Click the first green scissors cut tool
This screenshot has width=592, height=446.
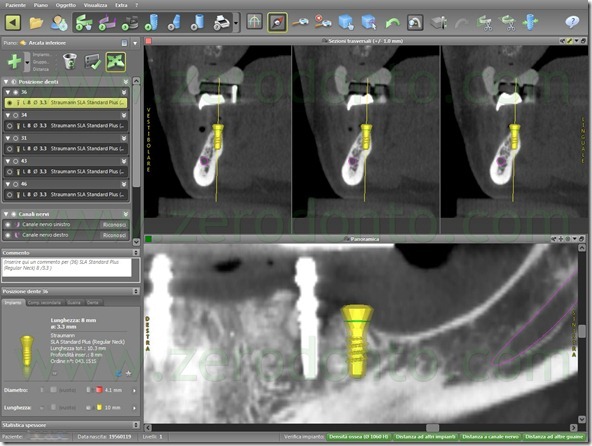pos(484,23)
